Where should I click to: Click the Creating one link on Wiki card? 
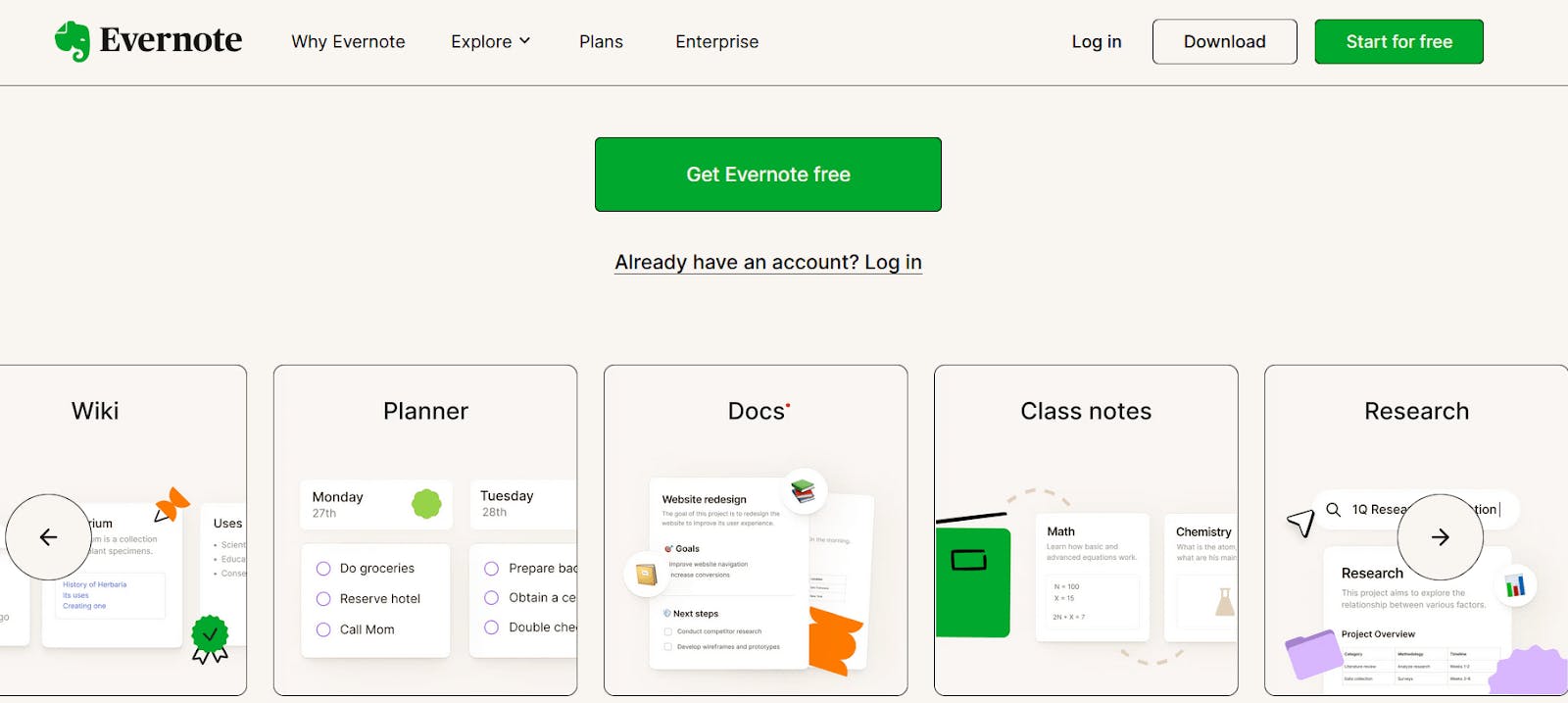pos(84,606)
